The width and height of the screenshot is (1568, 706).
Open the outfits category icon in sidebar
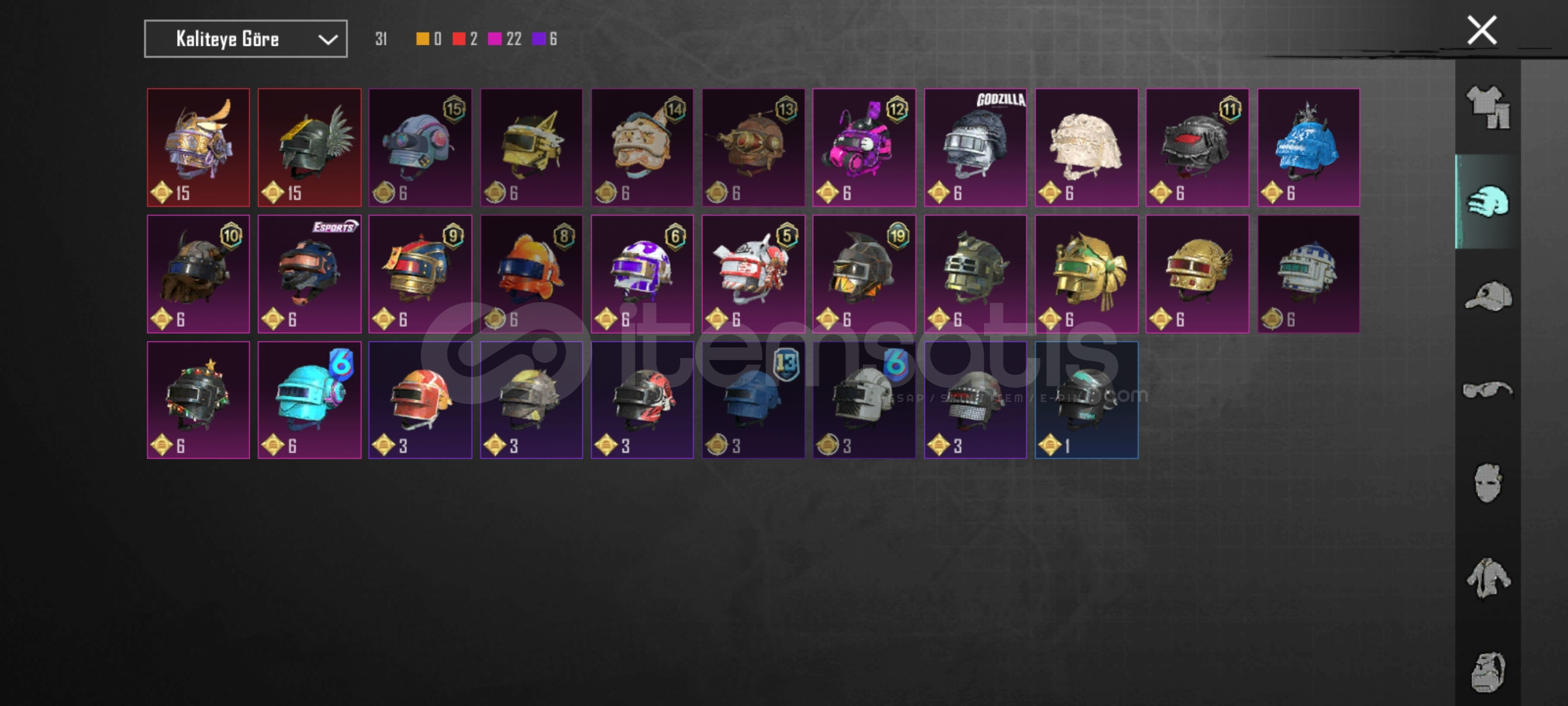[x=1488, y=108]
